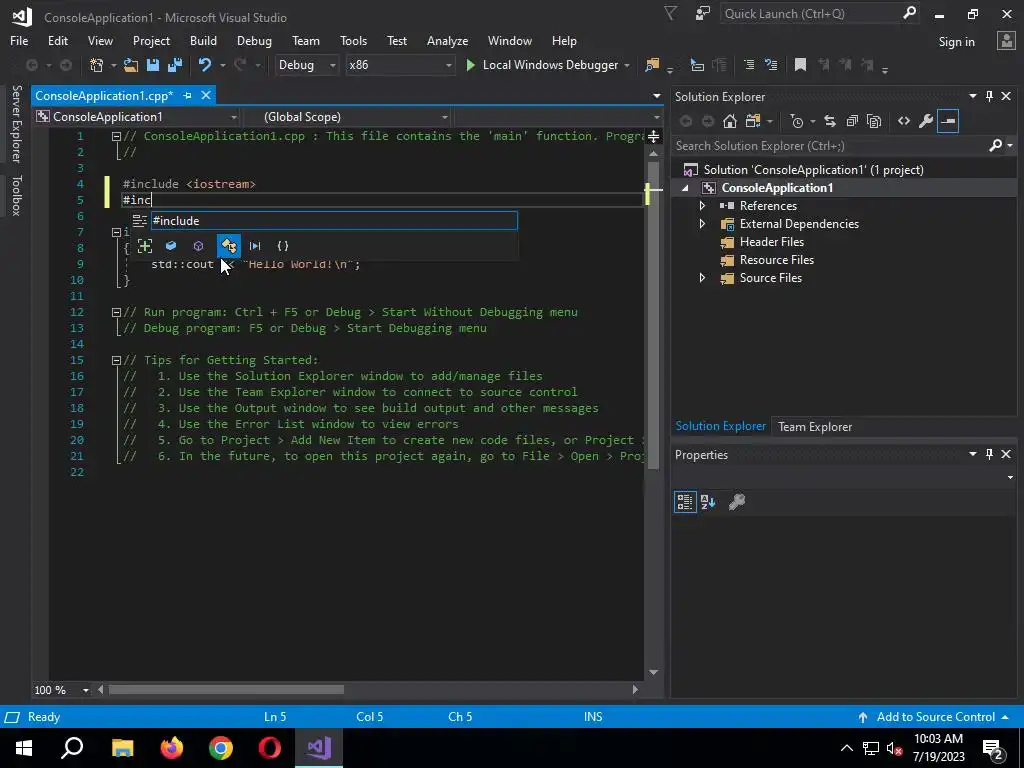Open the Debug menu
Screen dimensions: 1024x768
coord(254,40)
